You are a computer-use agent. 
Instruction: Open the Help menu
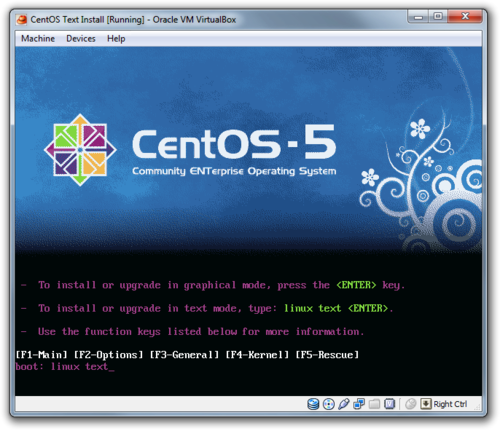(x=116, y=39)
